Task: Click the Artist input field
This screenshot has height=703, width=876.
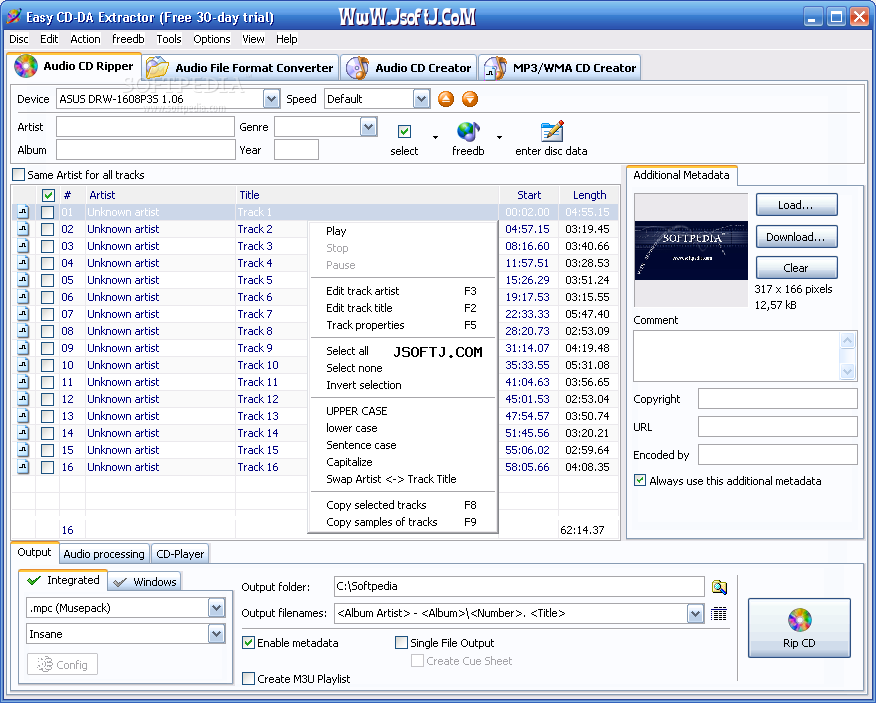Action: click(145, 127)
